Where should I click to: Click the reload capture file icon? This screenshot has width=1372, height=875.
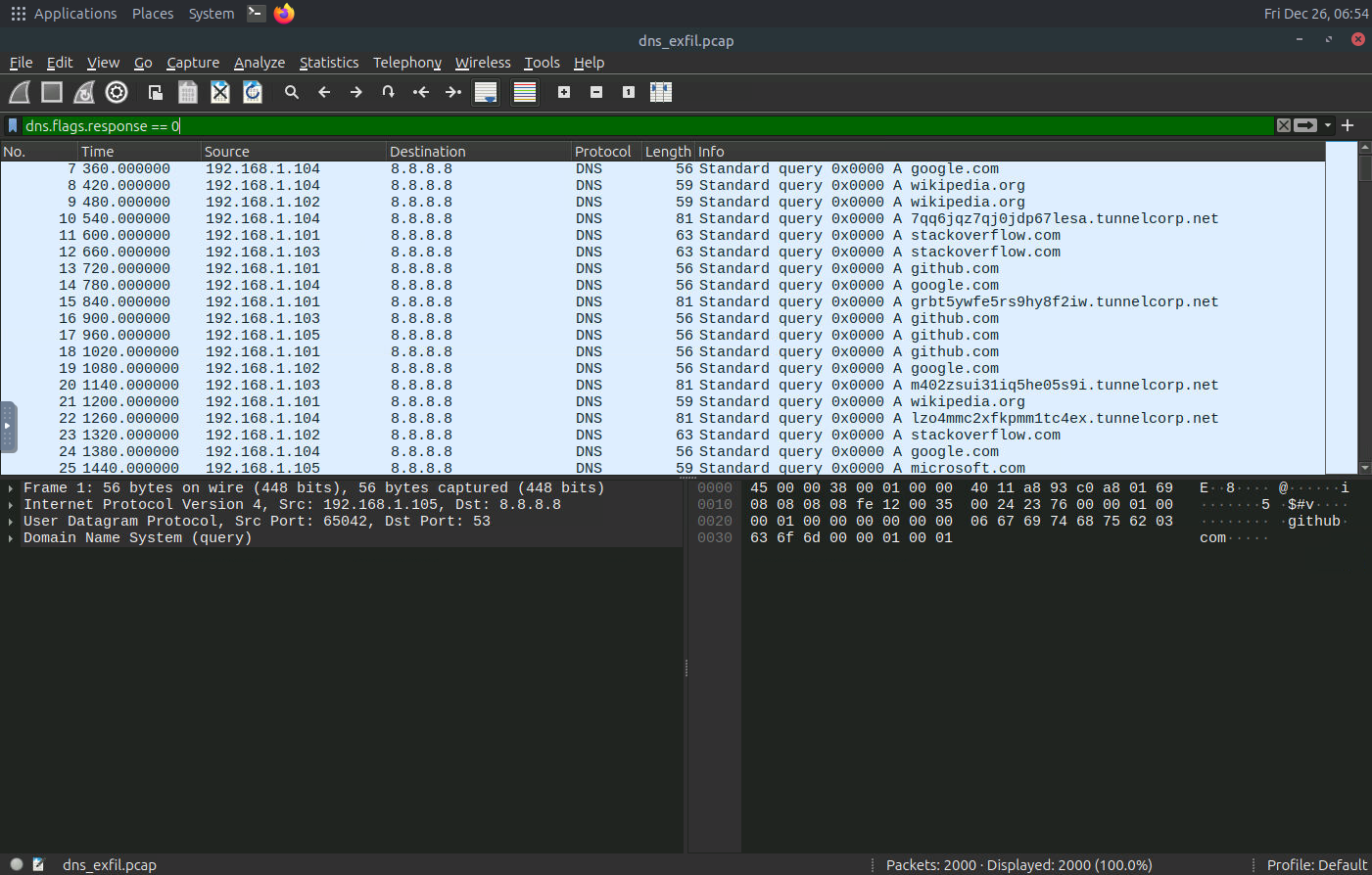pos(253,92)
